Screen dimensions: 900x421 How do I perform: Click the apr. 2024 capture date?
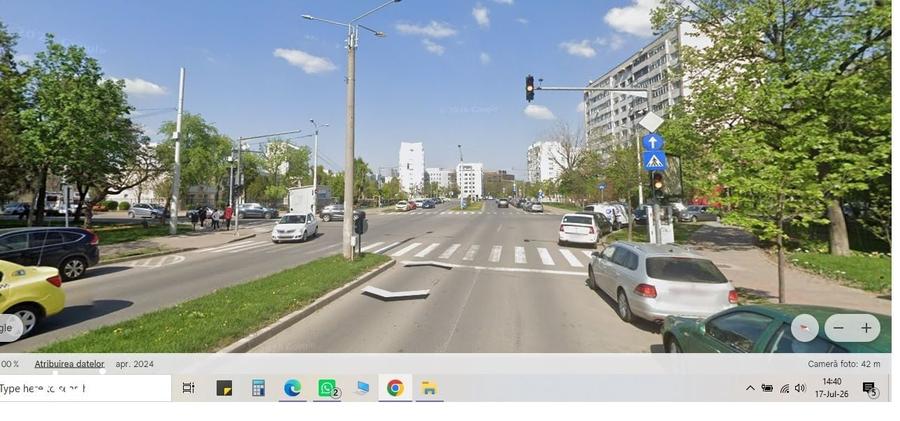click(134, 364)
